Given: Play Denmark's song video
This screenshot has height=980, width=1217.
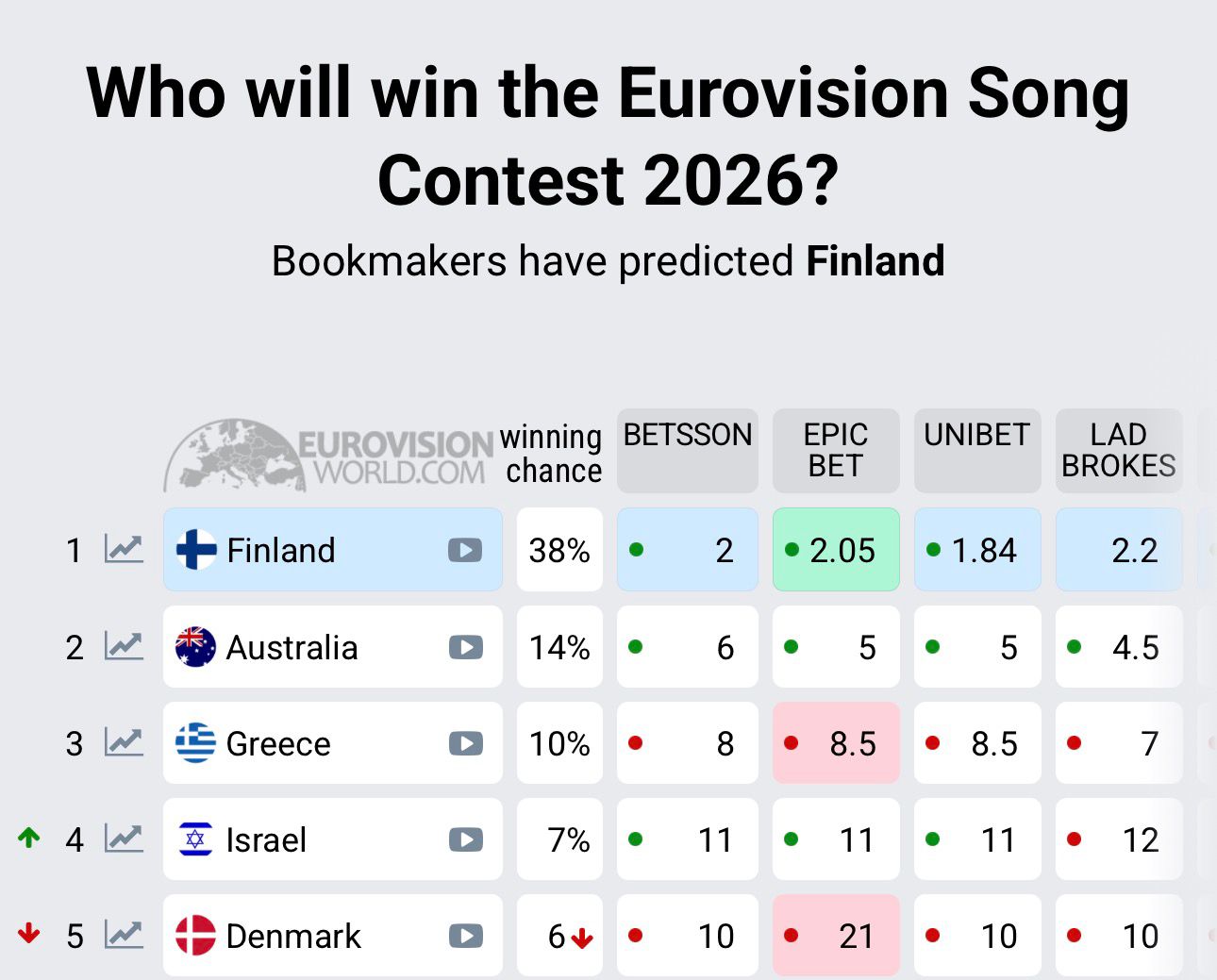Looking at the screenshot, I should click(465, 936).
